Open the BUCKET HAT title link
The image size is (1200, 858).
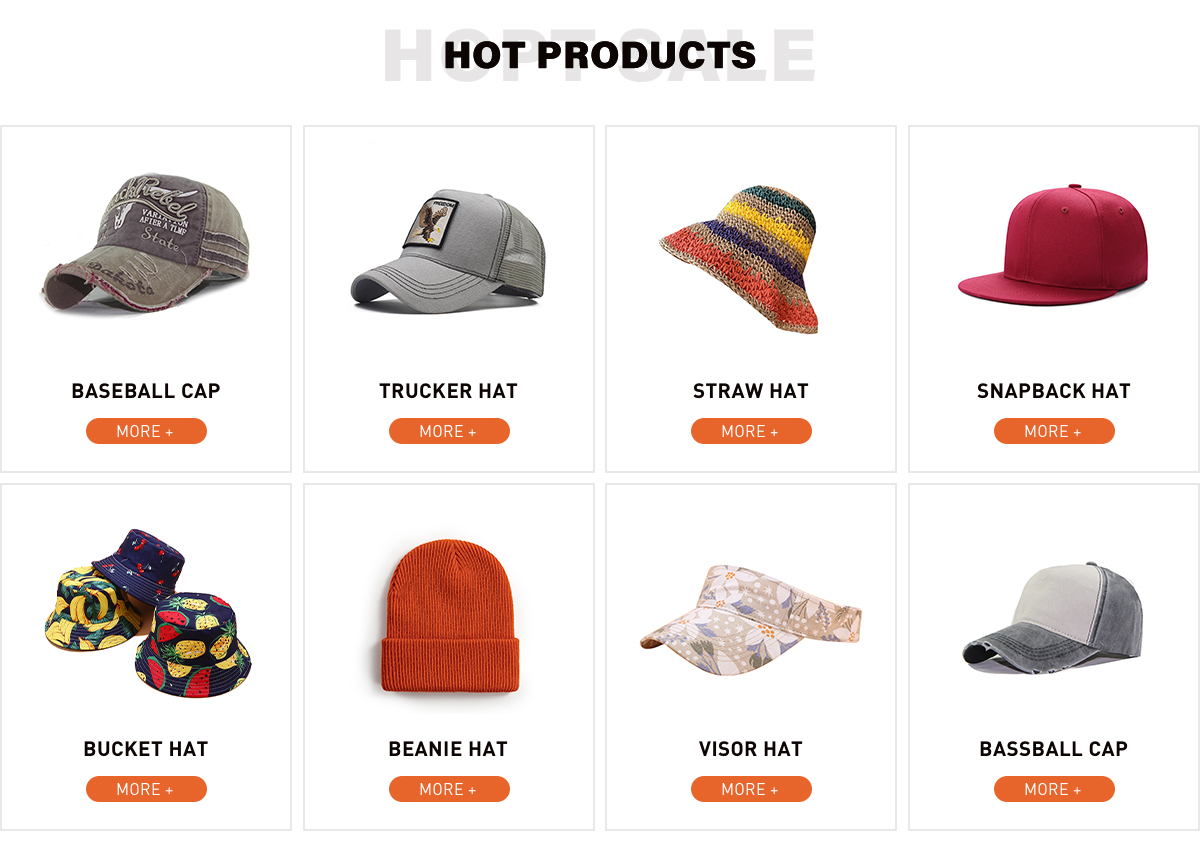(146, 749)
